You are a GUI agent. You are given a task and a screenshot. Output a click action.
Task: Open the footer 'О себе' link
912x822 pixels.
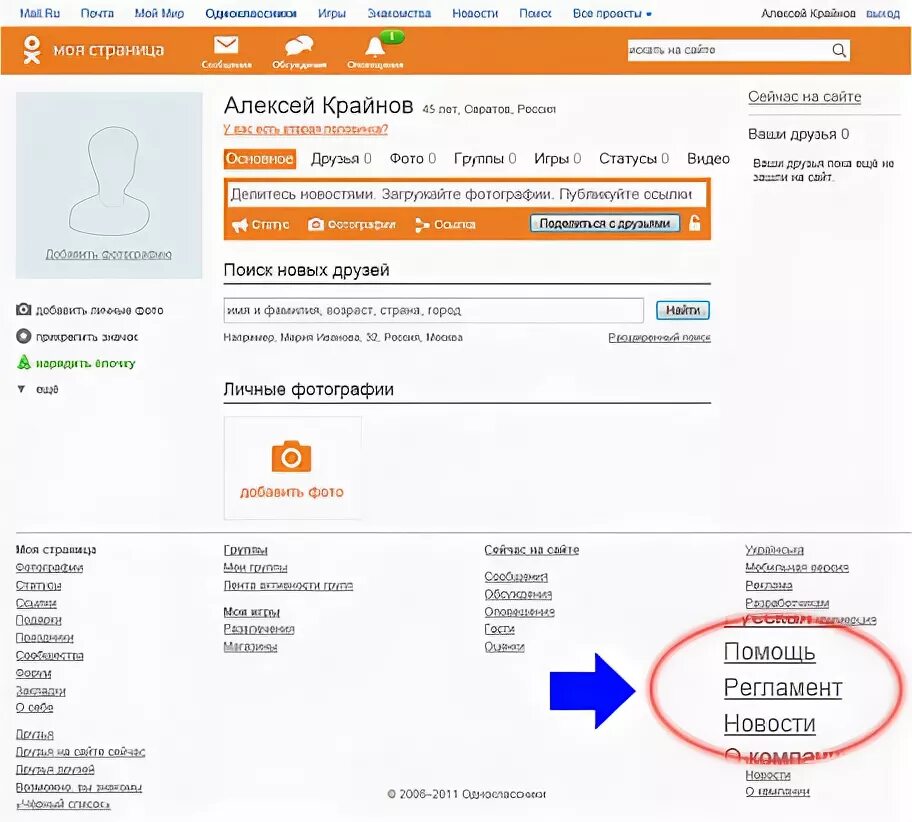coord(34,707)
